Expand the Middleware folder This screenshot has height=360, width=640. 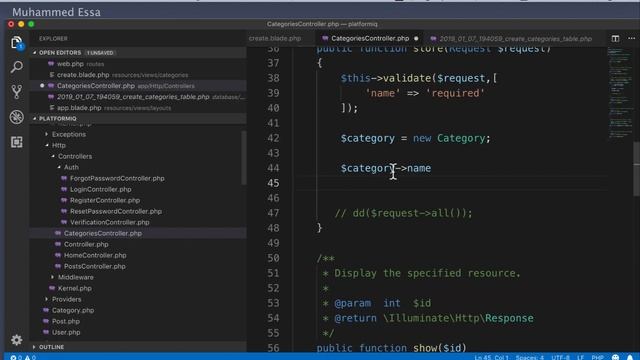pos(76,277)
